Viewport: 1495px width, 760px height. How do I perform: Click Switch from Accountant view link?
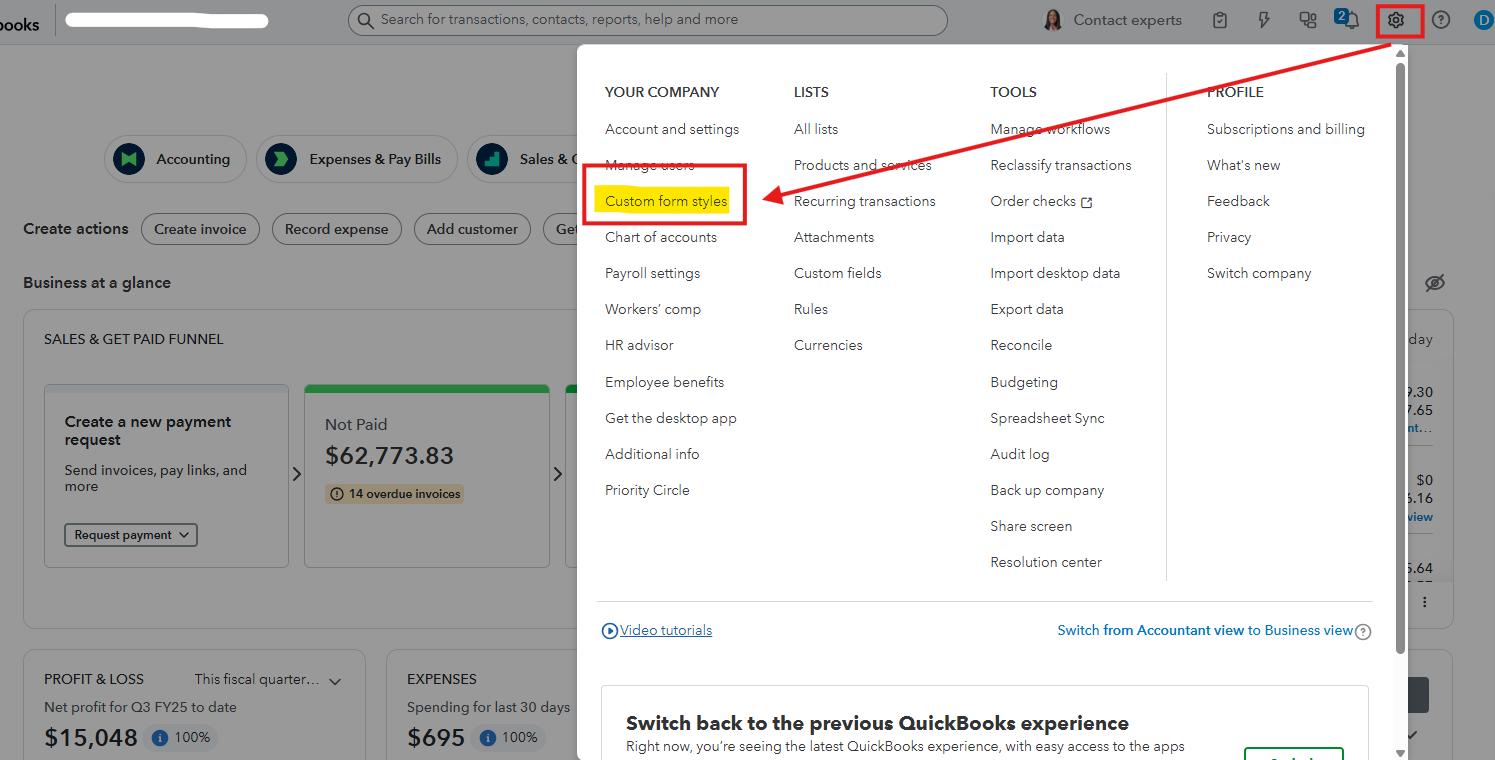click(1204, 630)
